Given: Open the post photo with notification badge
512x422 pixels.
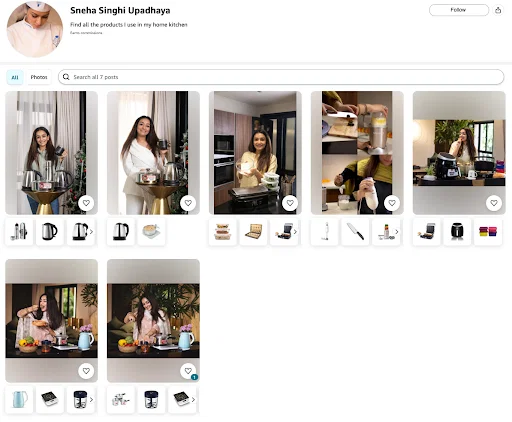Looking at the screenshot, I should (153, 321).
